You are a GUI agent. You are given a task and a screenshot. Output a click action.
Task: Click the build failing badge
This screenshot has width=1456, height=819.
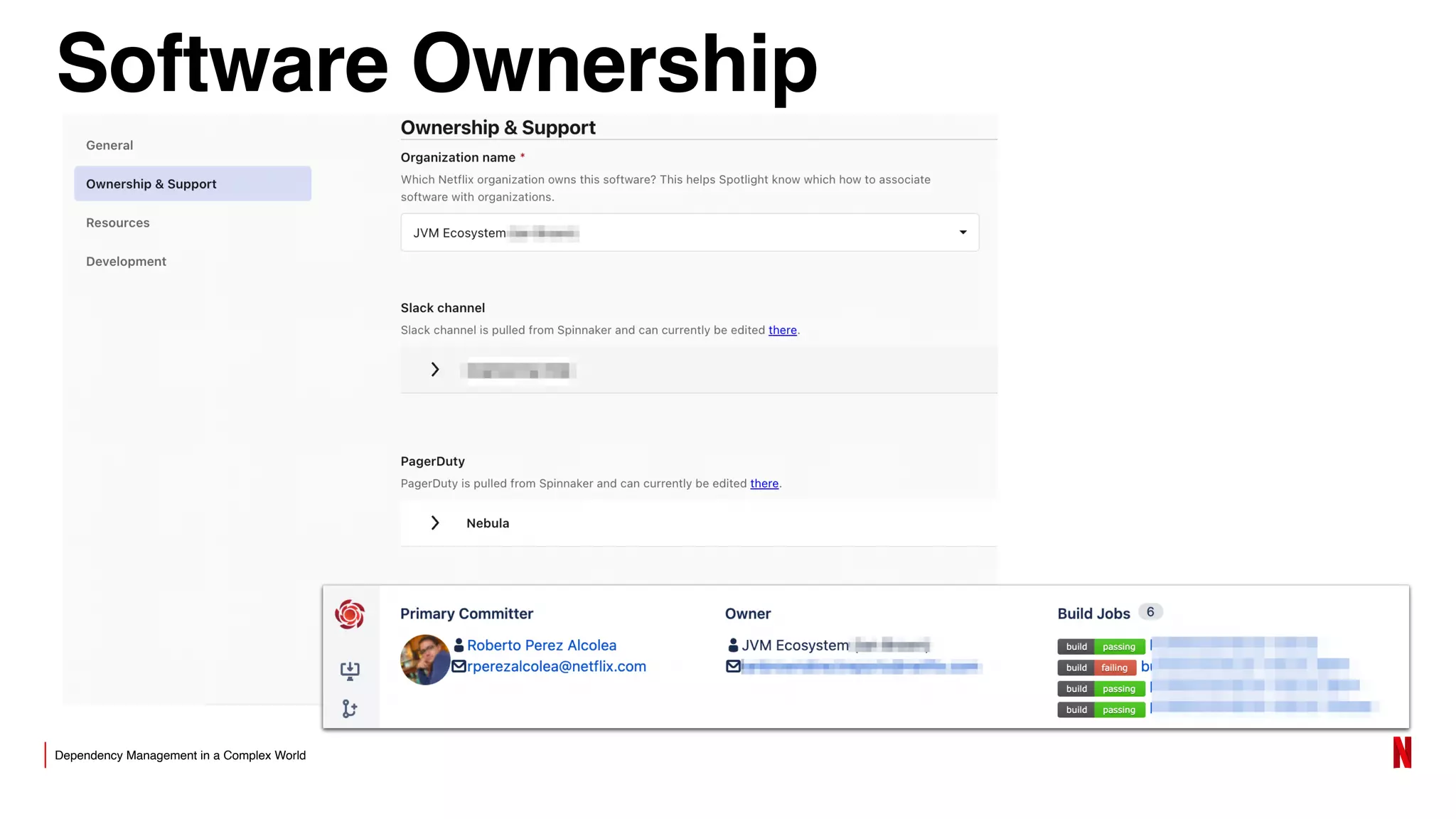tap(1097, 668)
